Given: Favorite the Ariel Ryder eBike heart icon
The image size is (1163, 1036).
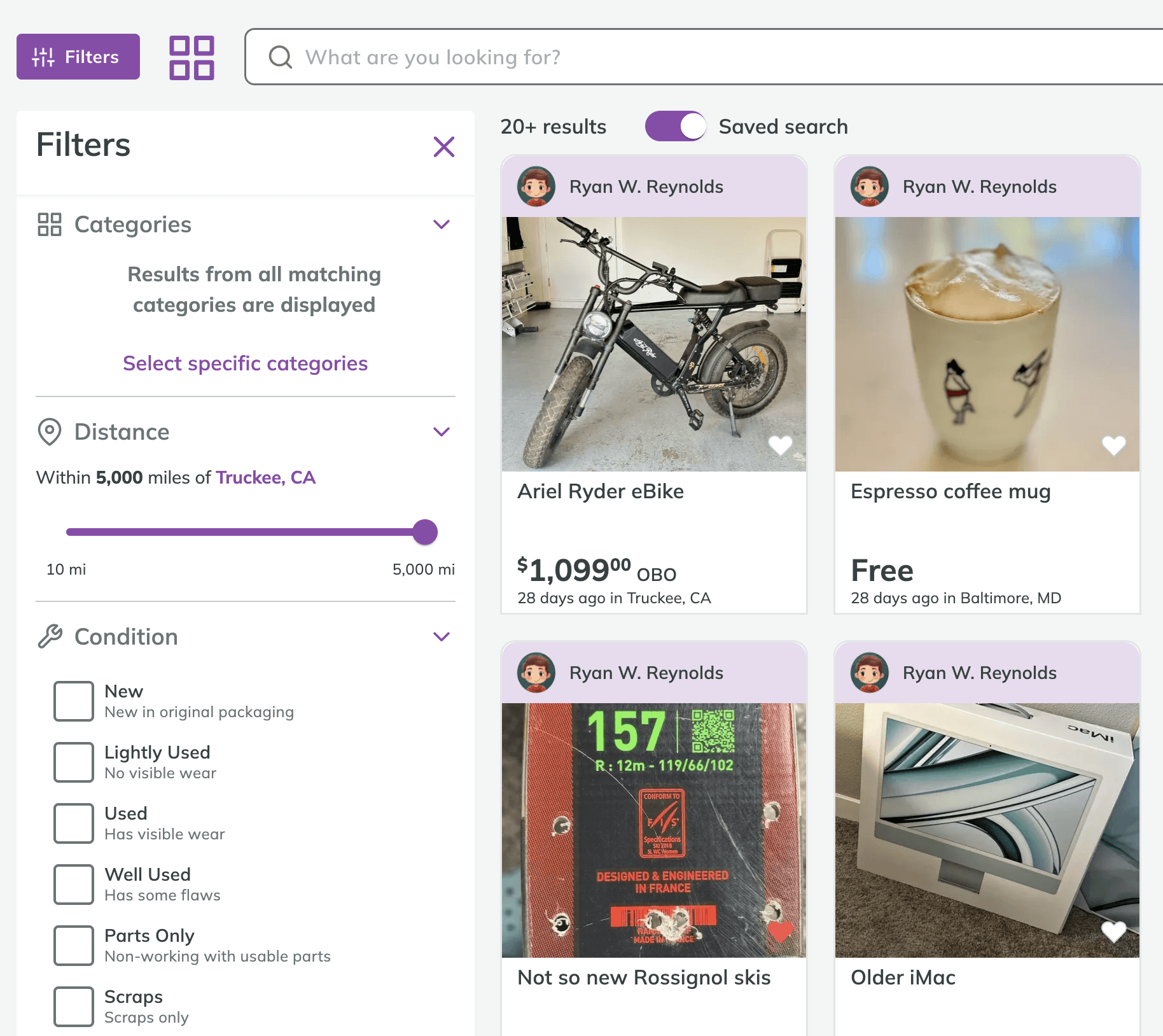Looking at the screenshot, I should (x=780, y=445).
